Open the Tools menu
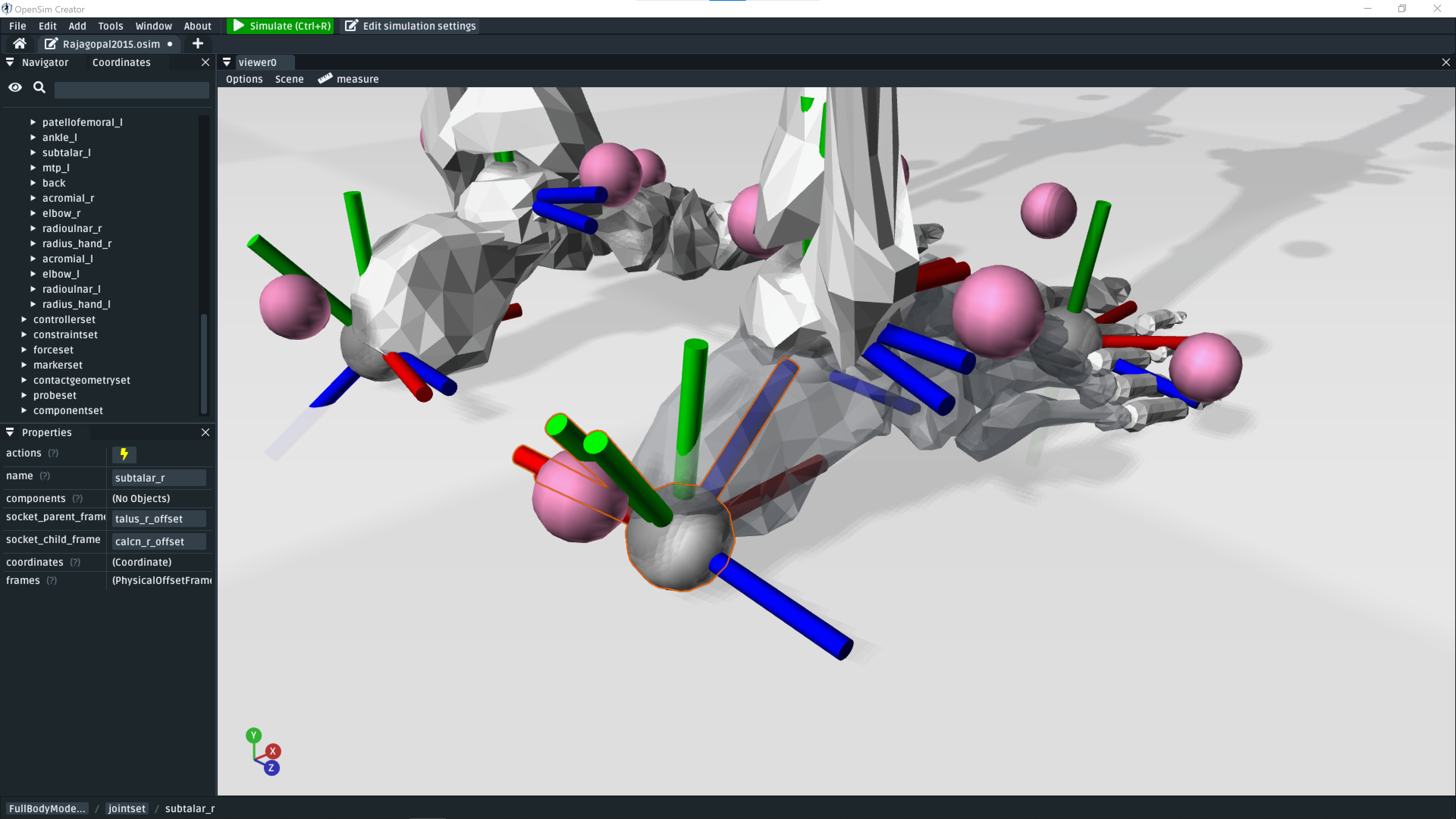 (111, 25)
